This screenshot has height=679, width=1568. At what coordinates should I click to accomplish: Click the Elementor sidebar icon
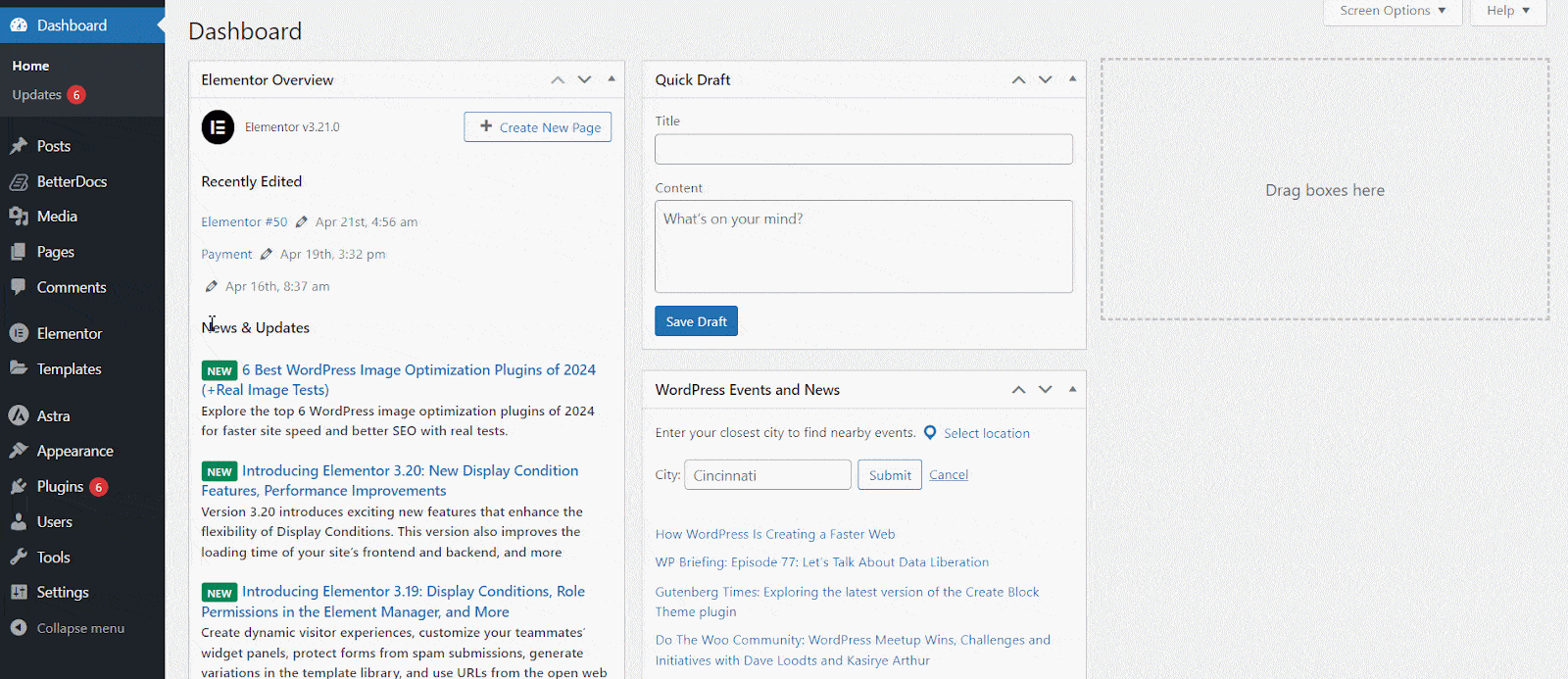(19, 333)
